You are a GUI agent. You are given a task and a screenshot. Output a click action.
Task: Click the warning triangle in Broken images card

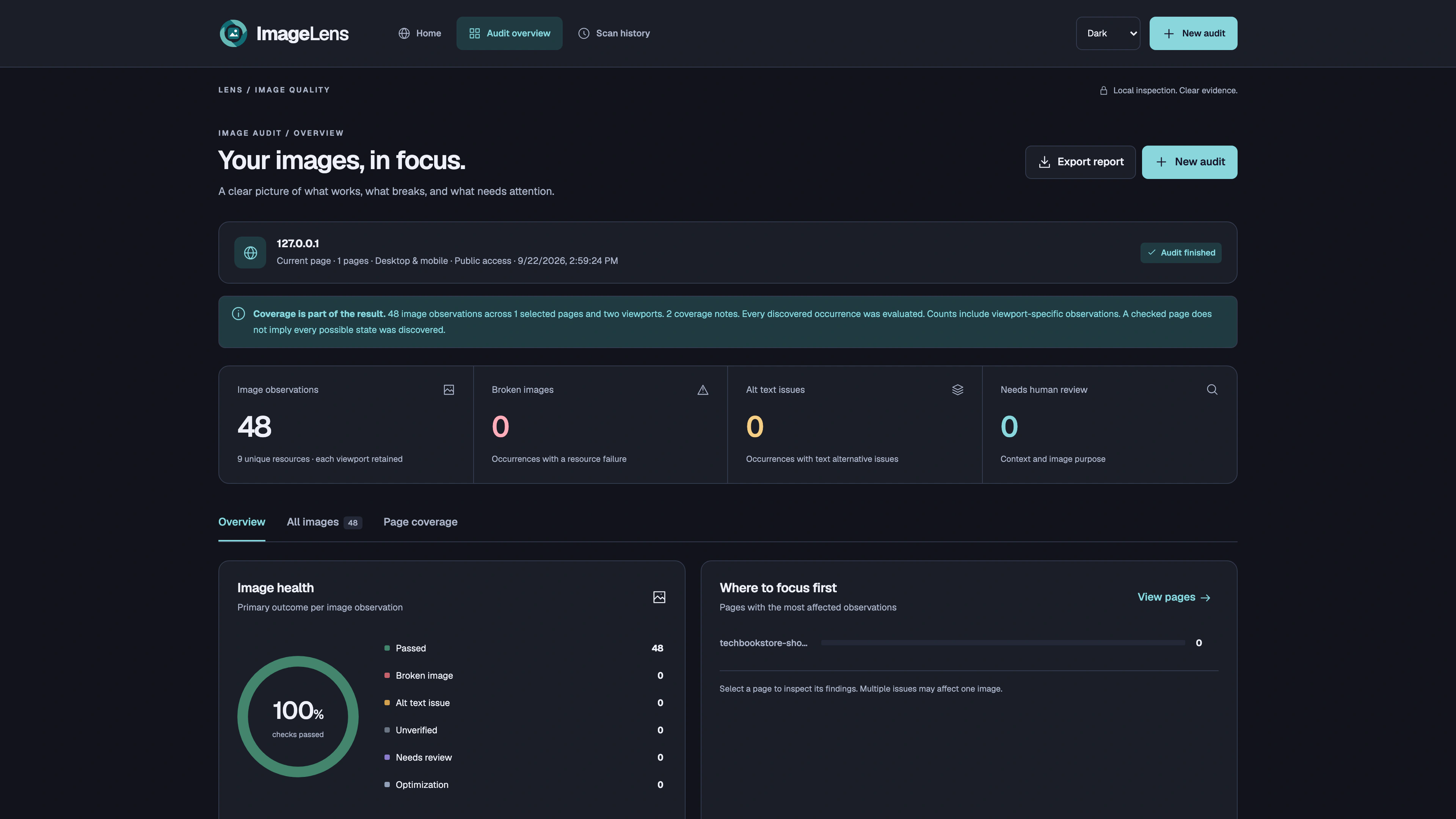coord(703,390)
